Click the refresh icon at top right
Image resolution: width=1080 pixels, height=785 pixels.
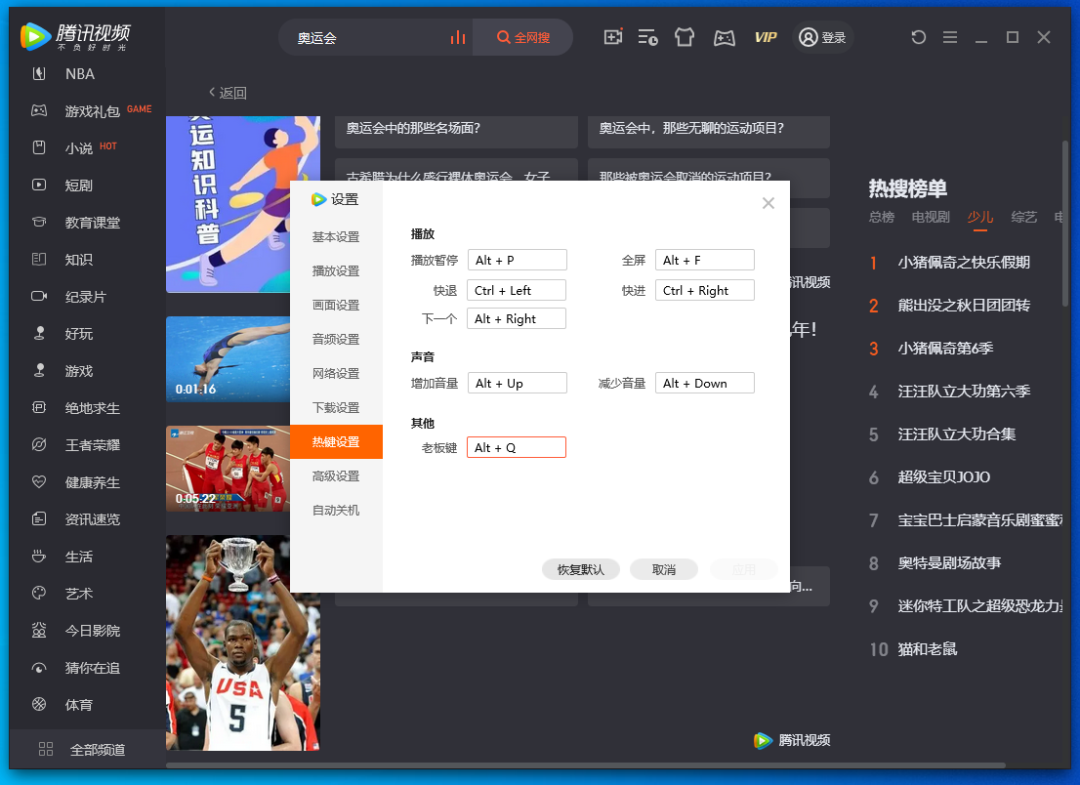coord(918,36)
